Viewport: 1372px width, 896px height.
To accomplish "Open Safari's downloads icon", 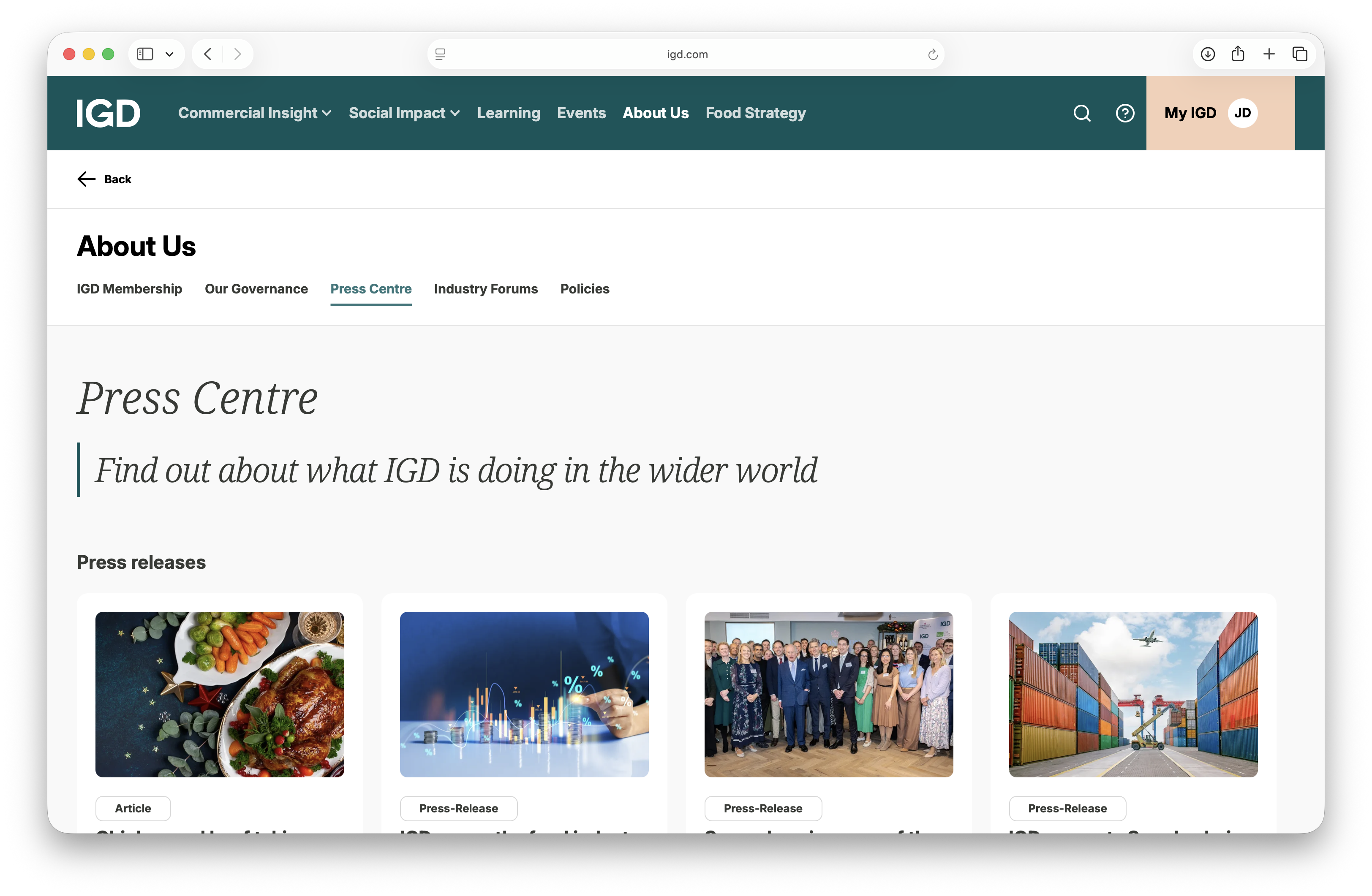I will click(1208, 54).
